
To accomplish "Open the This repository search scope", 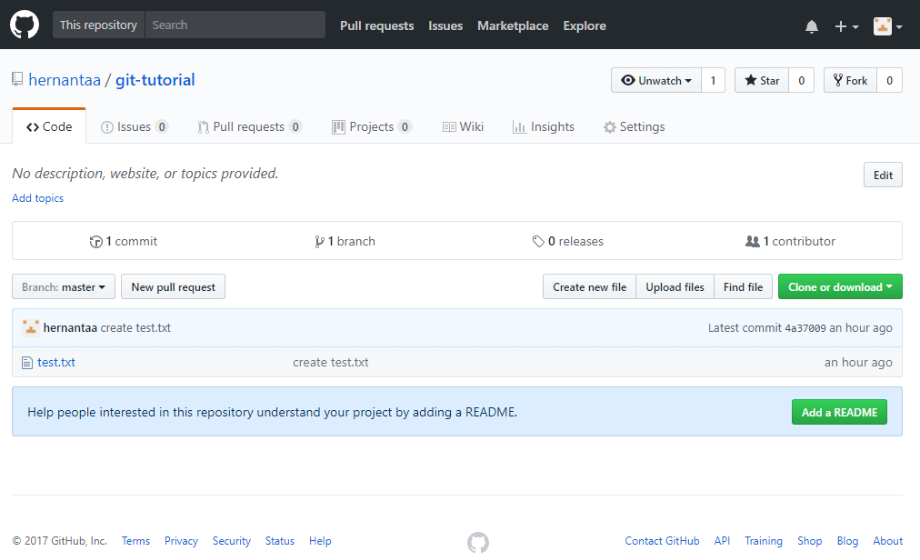I will 99,25.
